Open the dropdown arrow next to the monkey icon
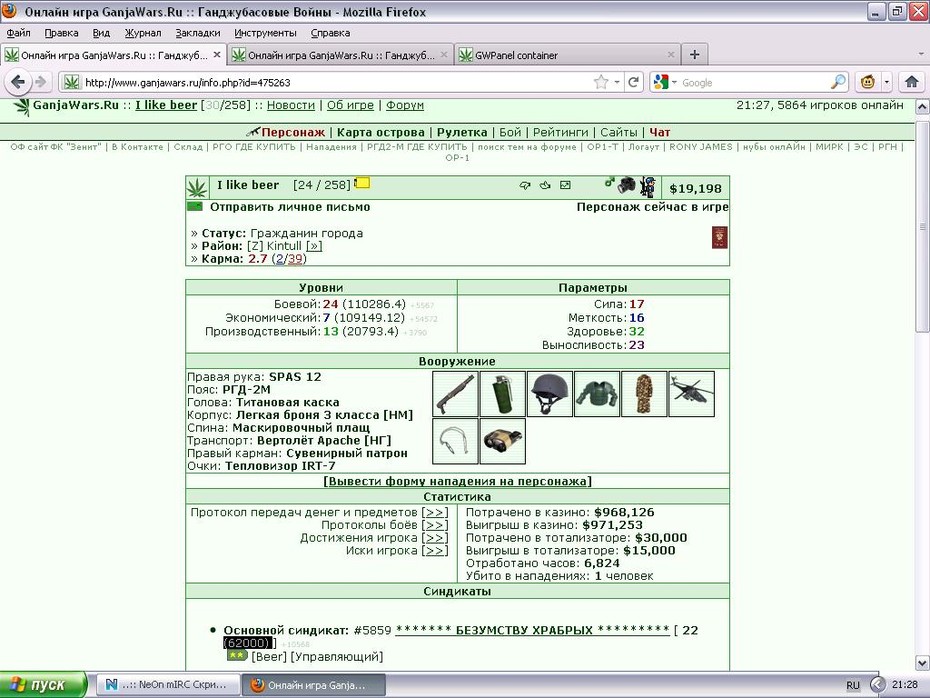Viewport: 930px width, 698px height. [x=887, y=82]
